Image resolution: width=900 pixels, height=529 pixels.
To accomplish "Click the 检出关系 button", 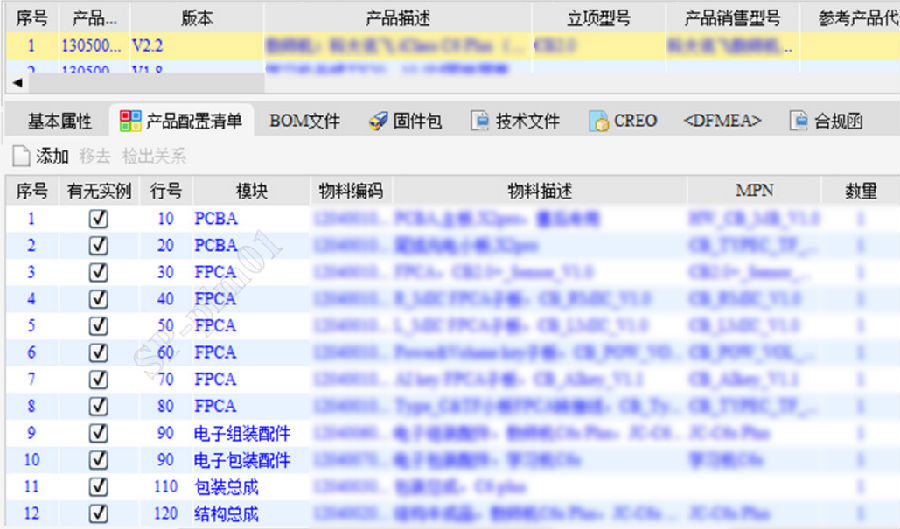I will tap(153, 156).
